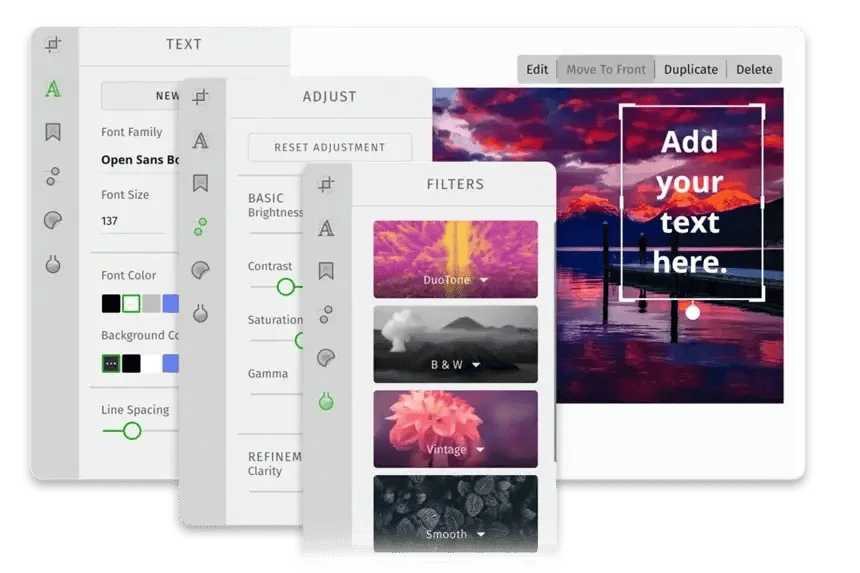
Task: Click the Line Spacing slider handle
Action: click(x=132, y=431)
